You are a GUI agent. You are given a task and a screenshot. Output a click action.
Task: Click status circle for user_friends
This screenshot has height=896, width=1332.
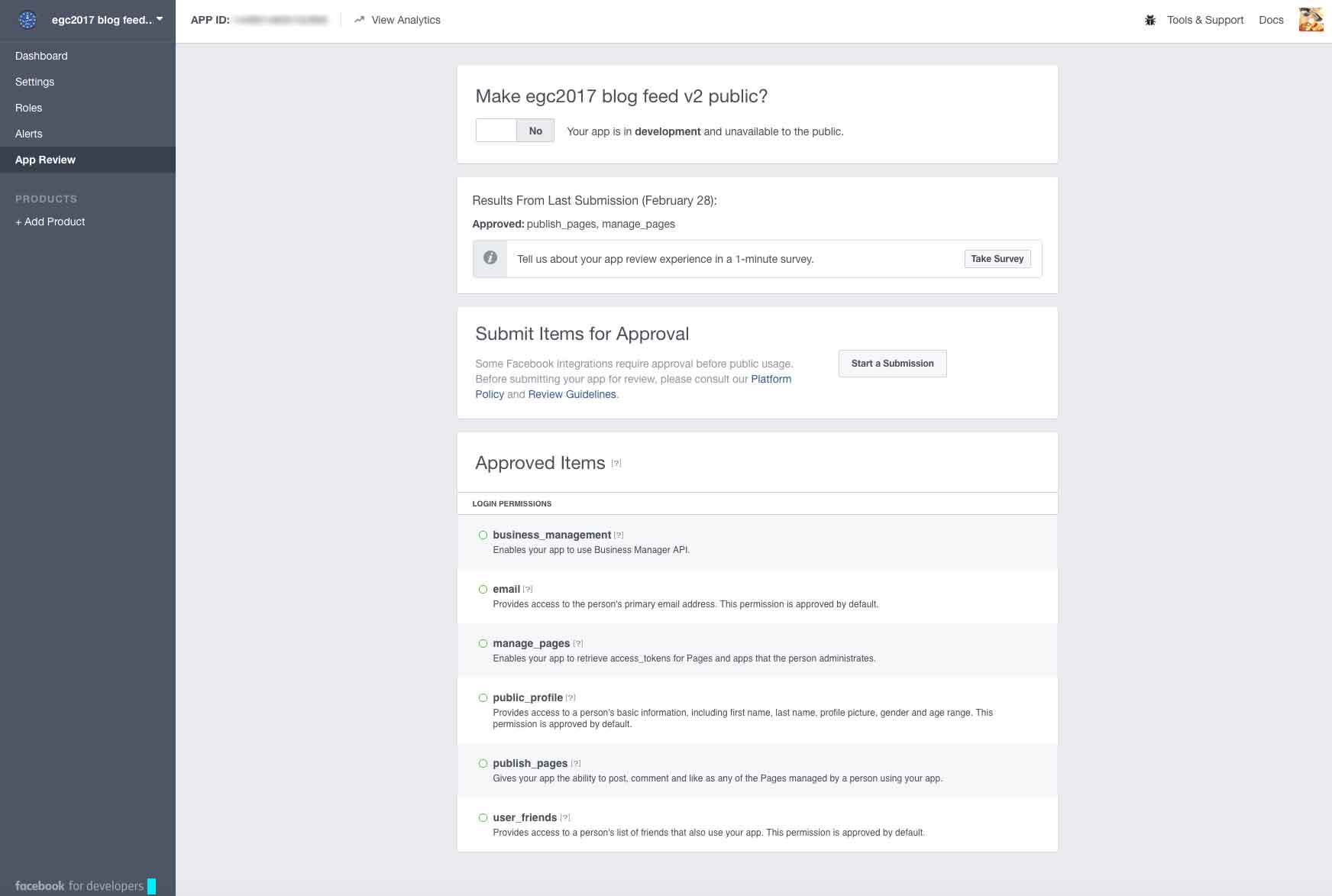483,817
